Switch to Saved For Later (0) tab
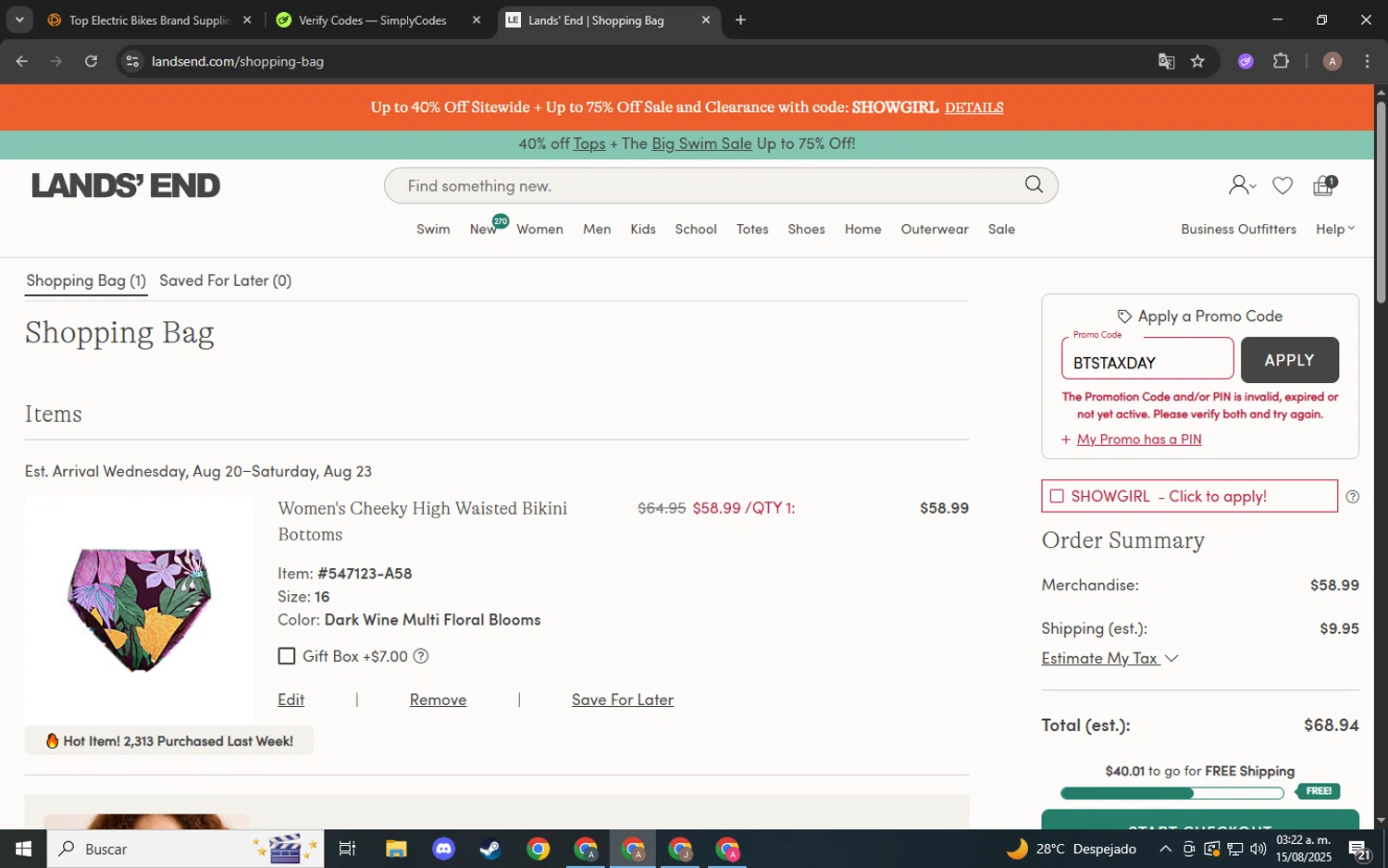This screenshot has width=1388, height=868. [225, 280]
